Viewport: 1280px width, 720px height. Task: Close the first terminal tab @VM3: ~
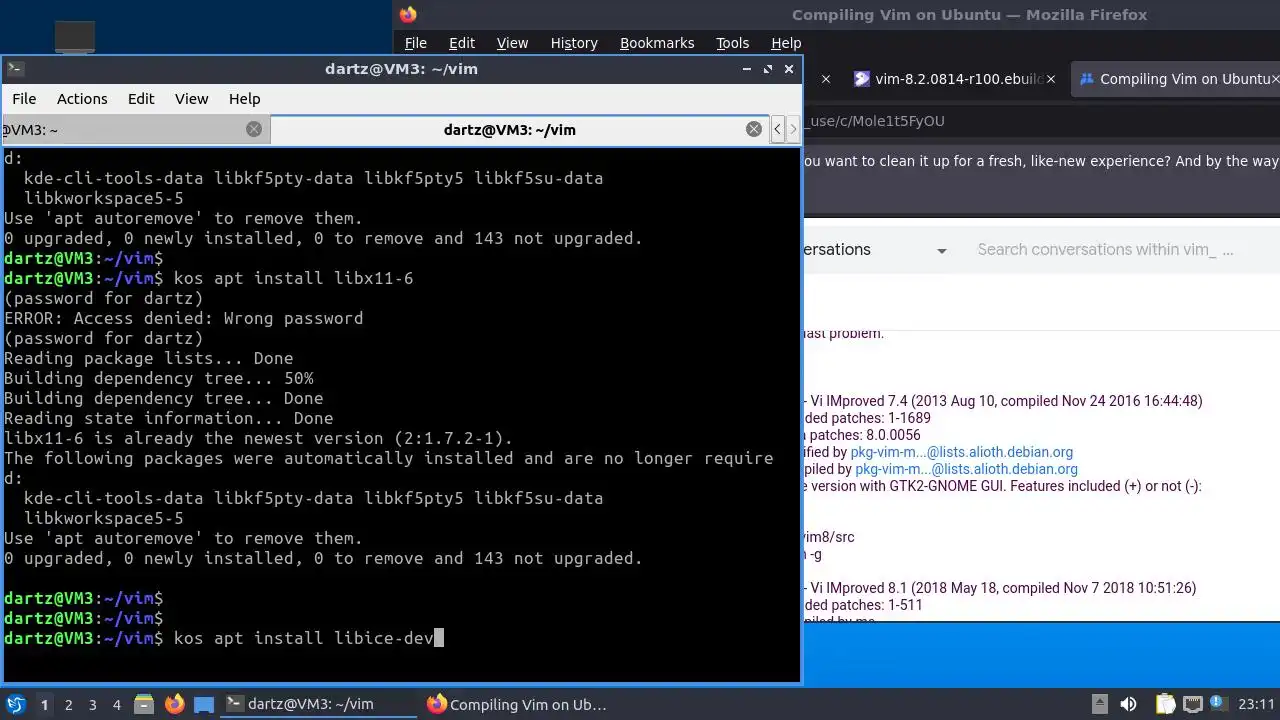pyautogui.click(x=254, y=129)
